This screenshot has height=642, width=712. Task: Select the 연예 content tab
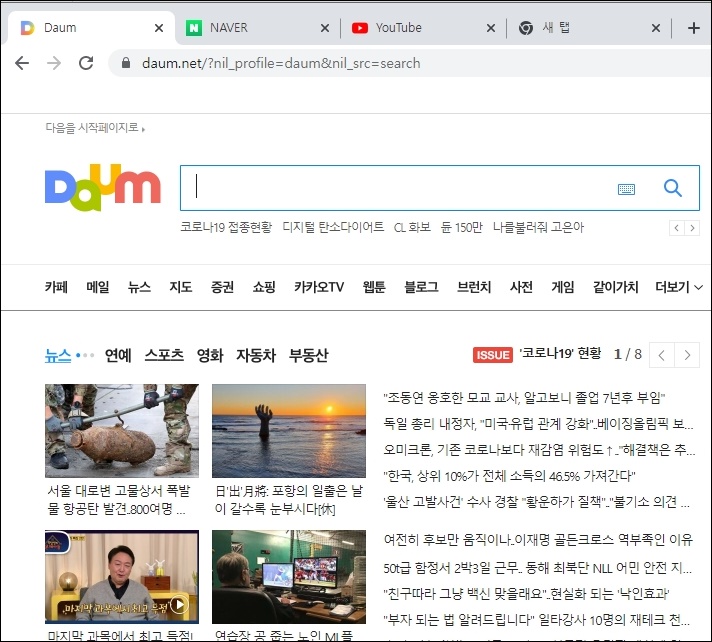click(118, 355)
